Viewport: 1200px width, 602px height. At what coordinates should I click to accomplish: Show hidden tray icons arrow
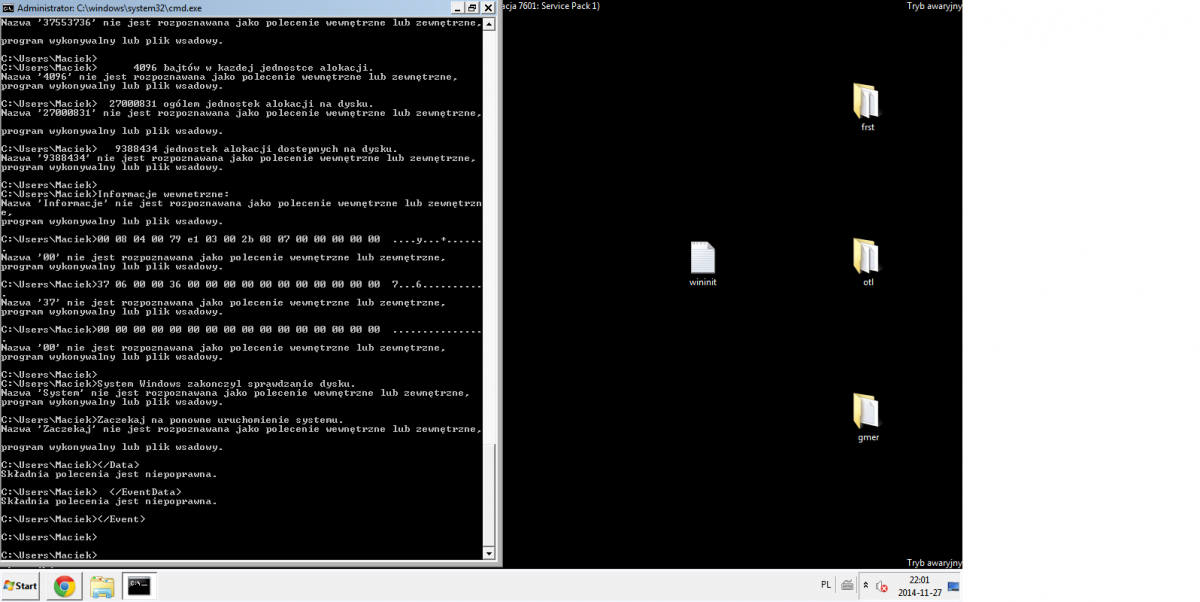866,586
